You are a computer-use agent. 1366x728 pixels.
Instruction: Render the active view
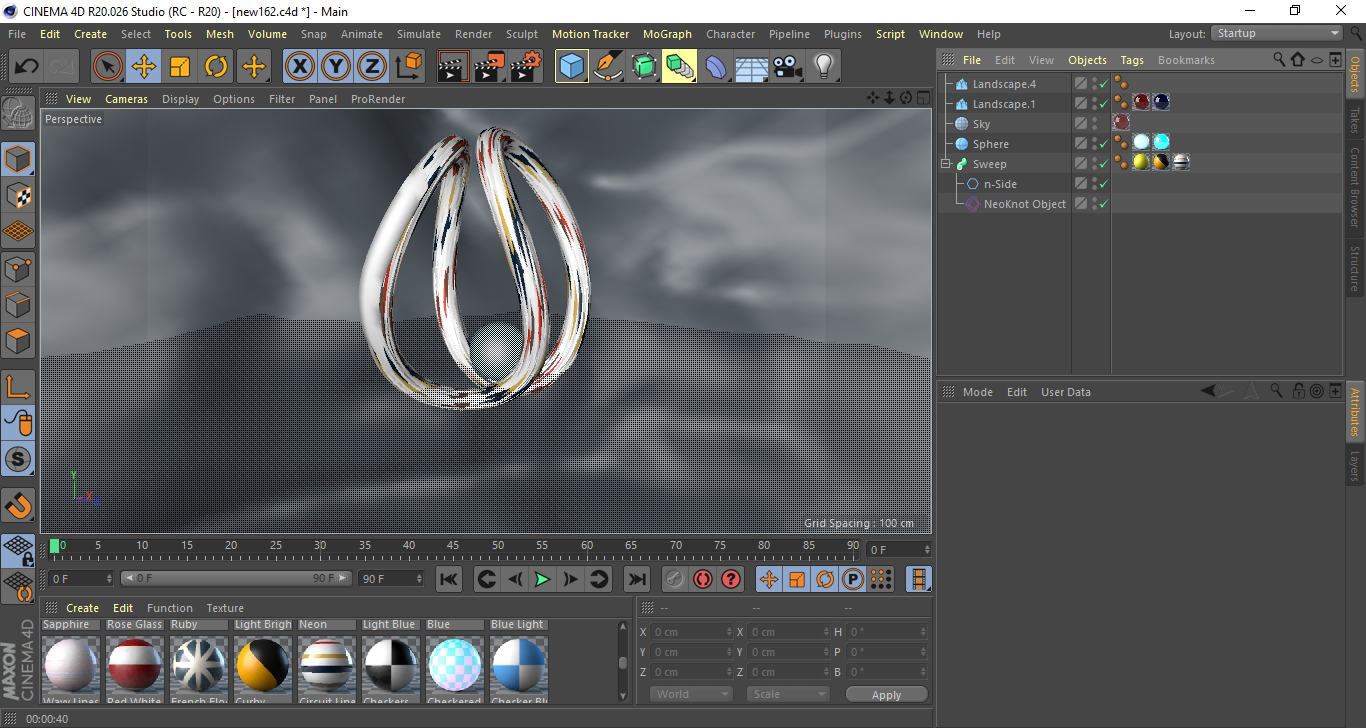(x=454, y=67)
